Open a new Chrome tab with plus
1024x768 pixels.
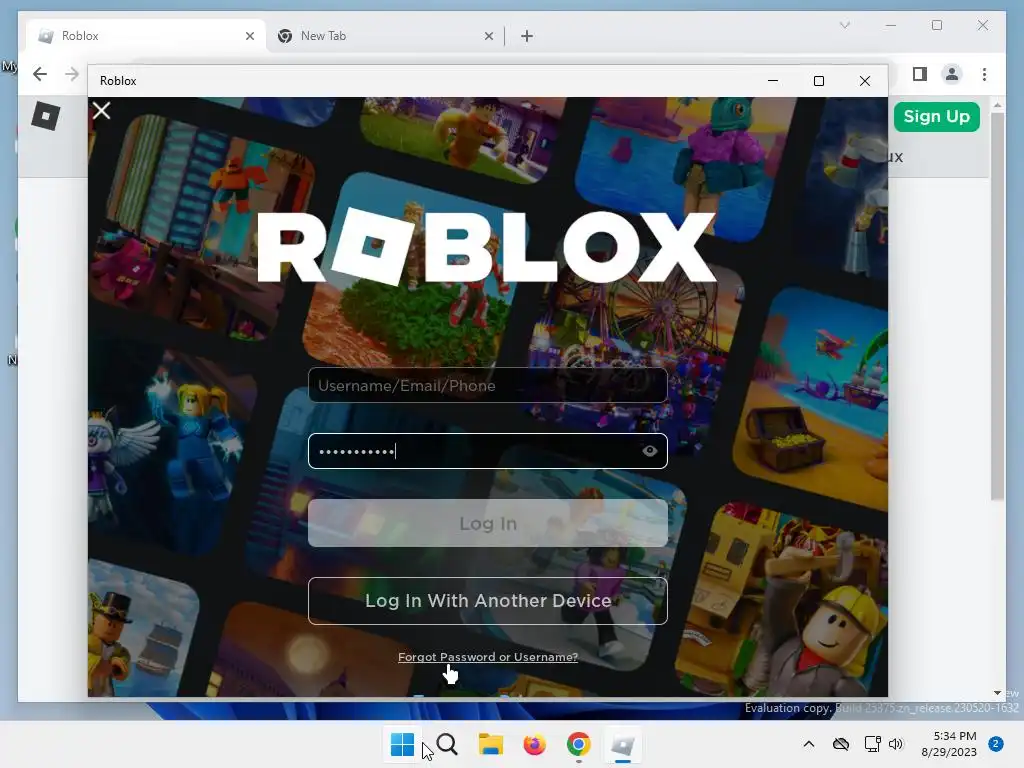click(x=527, y=36)
